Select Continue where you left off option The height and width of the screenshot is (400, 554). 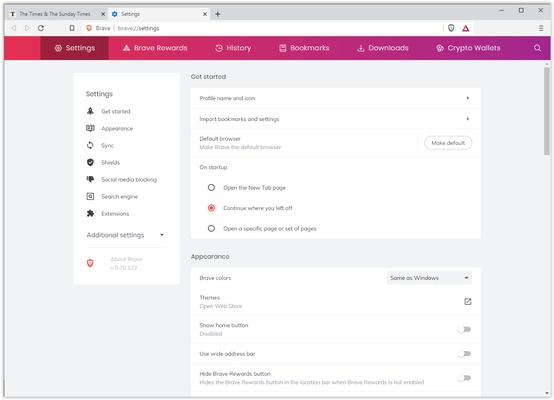(211, 208)
